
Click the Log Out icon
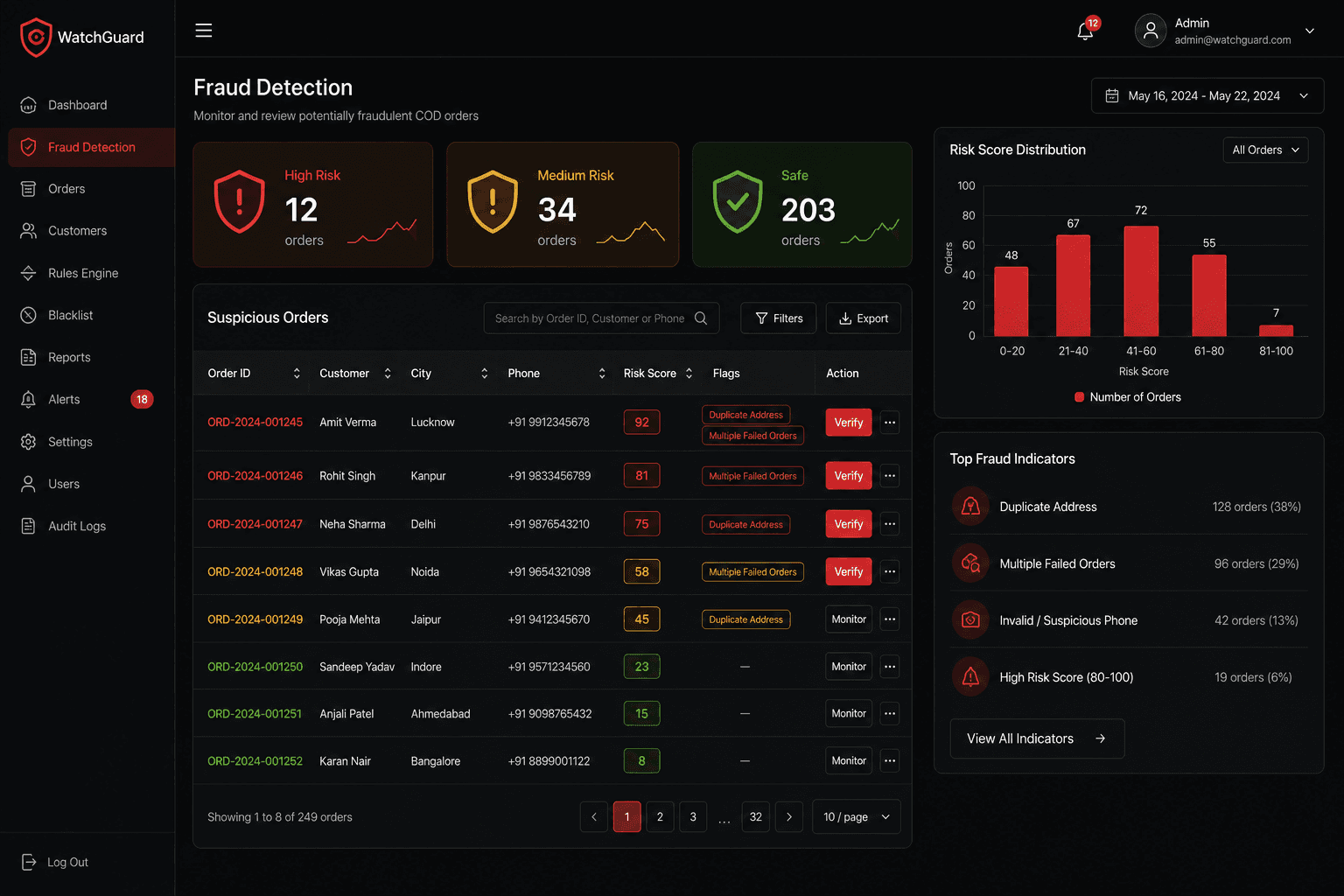pyautogui.click(x=28, y=862)
